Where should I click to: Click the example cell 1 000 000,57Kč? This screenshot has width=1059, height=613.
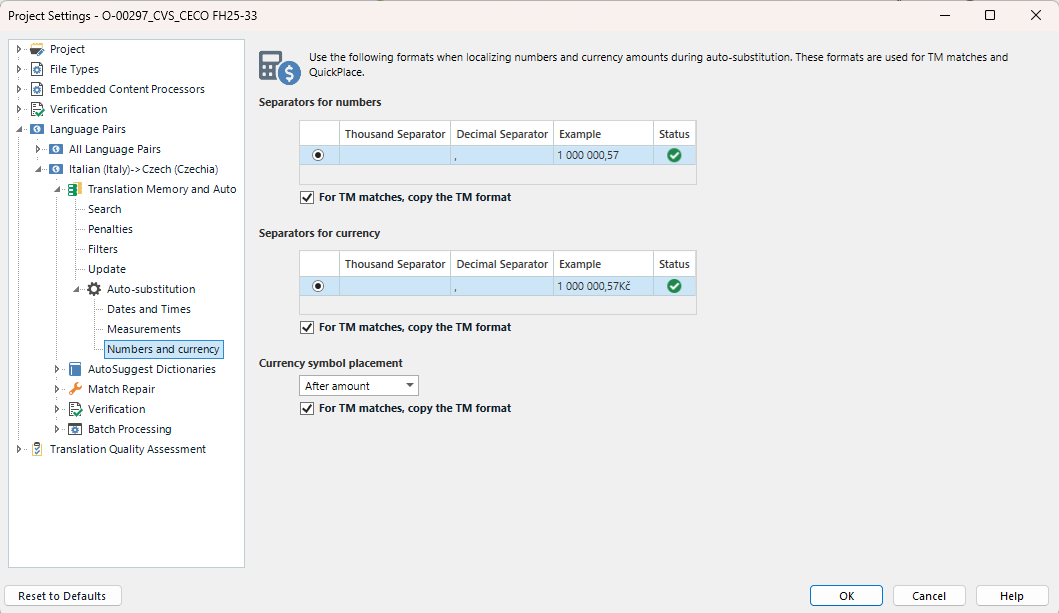coord(603,286)
